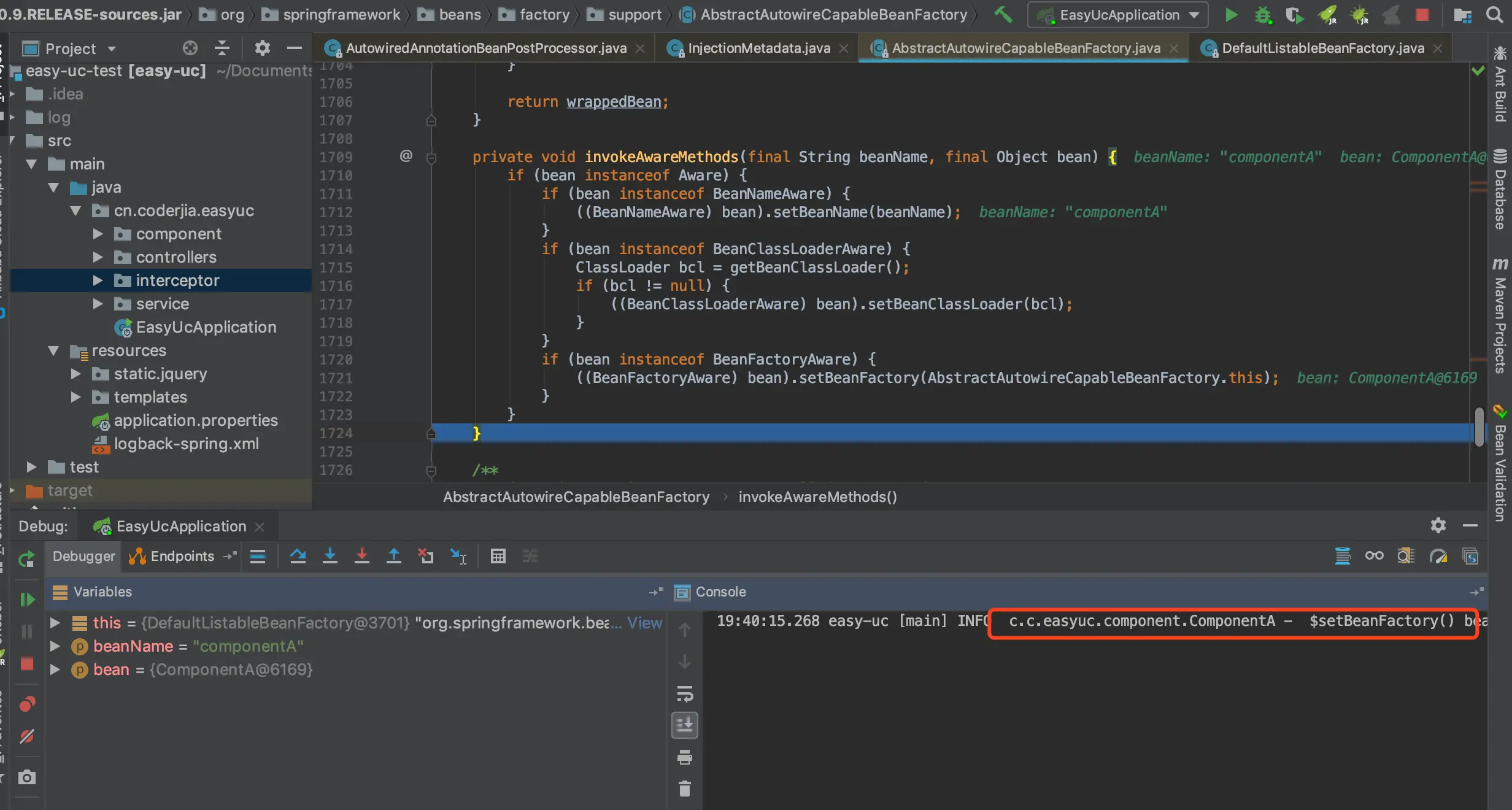Click the Step Into debugger icon

tap(330, 556)
